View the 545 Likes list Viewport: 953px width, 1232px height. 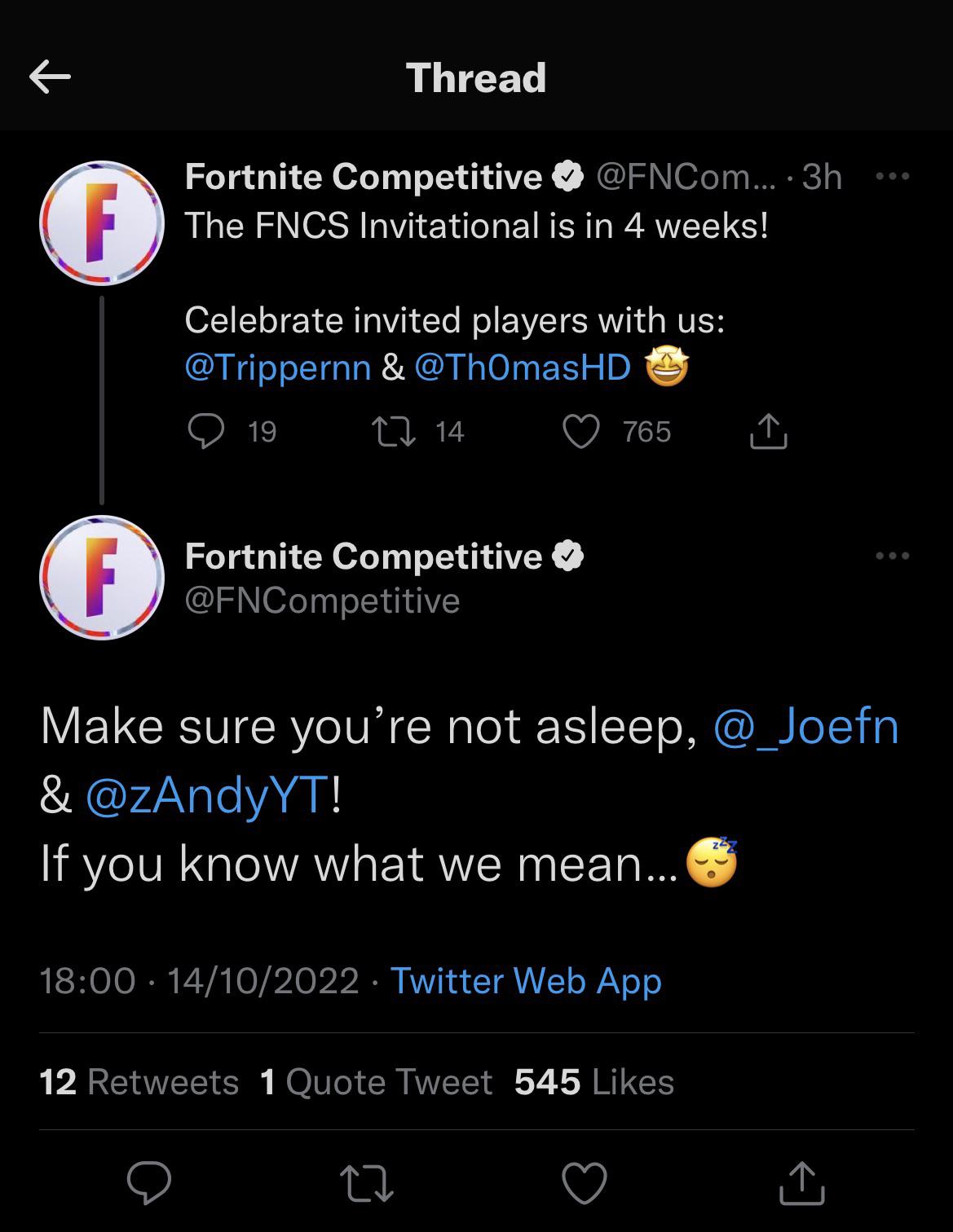tap(593, 1082)
